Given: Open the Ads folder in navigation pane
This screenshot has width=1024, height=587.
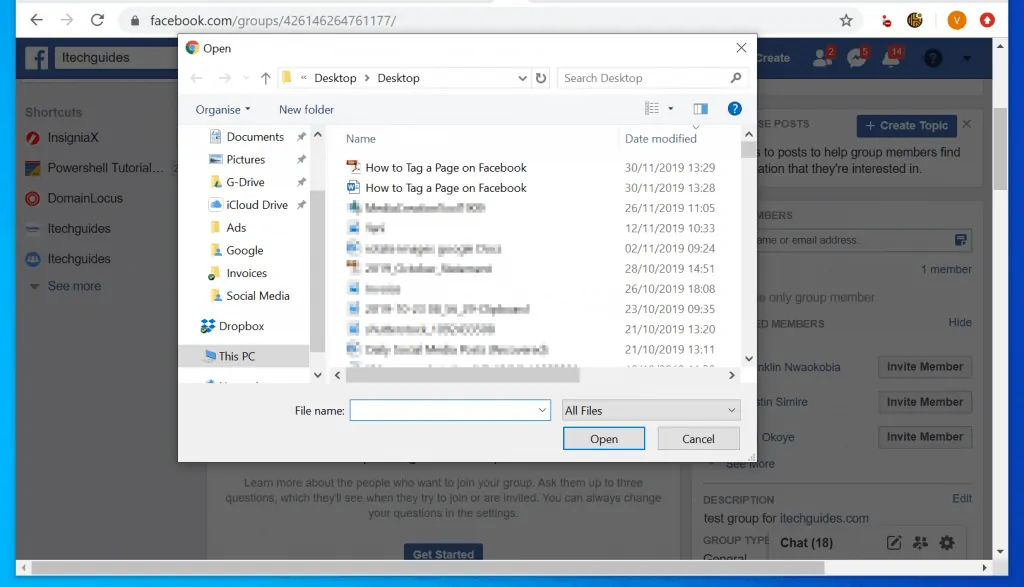Looking at the screenshot, I should coord(236,228).
